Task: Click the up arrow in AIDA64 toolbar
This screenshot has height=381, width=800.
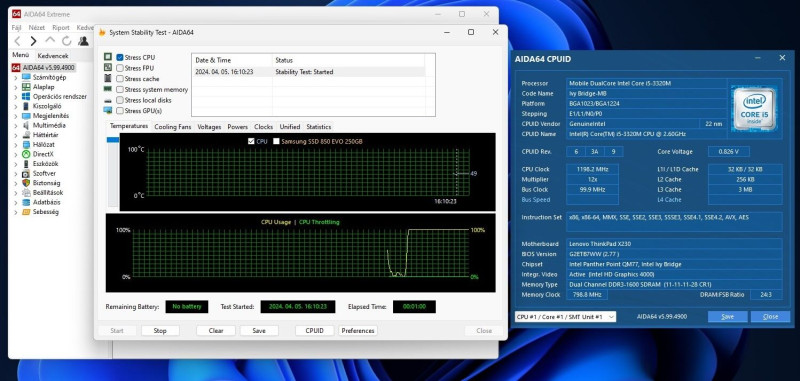Action: point(50,40)
